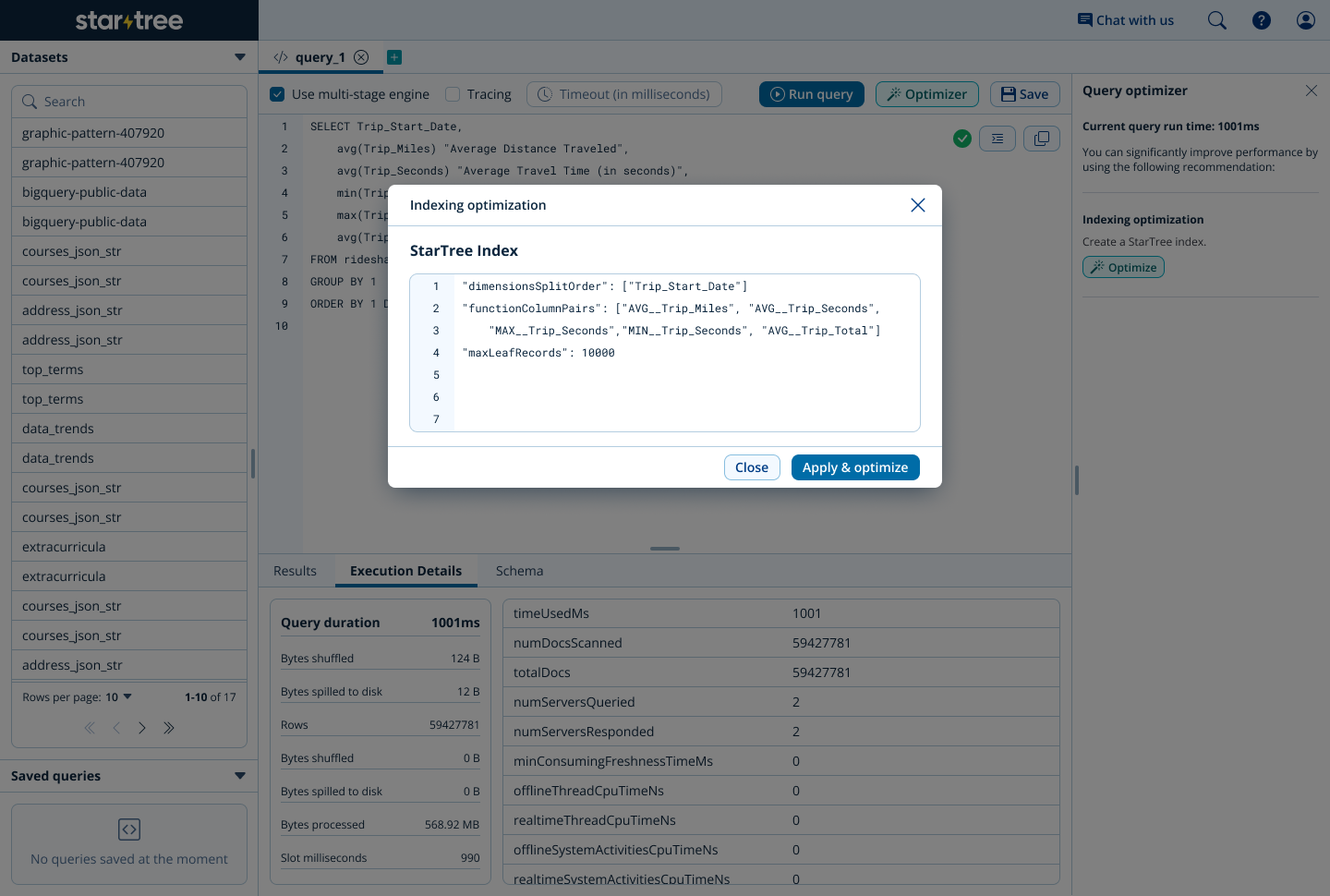Screen dimensions: 1330x896
Task: Go to next page of datasets
Action: (x=142, y=728)
